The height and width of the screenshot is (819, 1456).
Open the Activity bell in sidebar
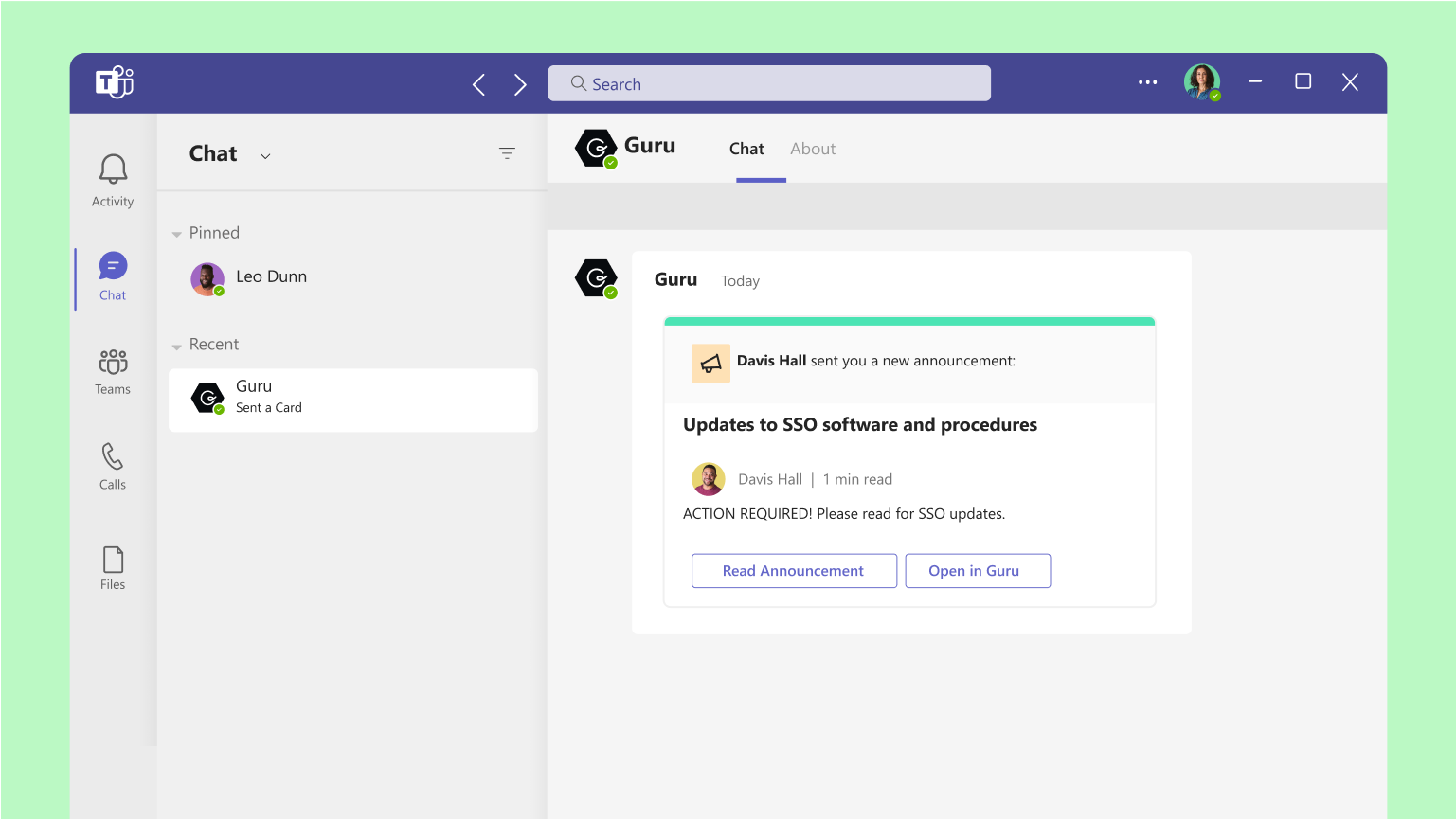point(113,180)
